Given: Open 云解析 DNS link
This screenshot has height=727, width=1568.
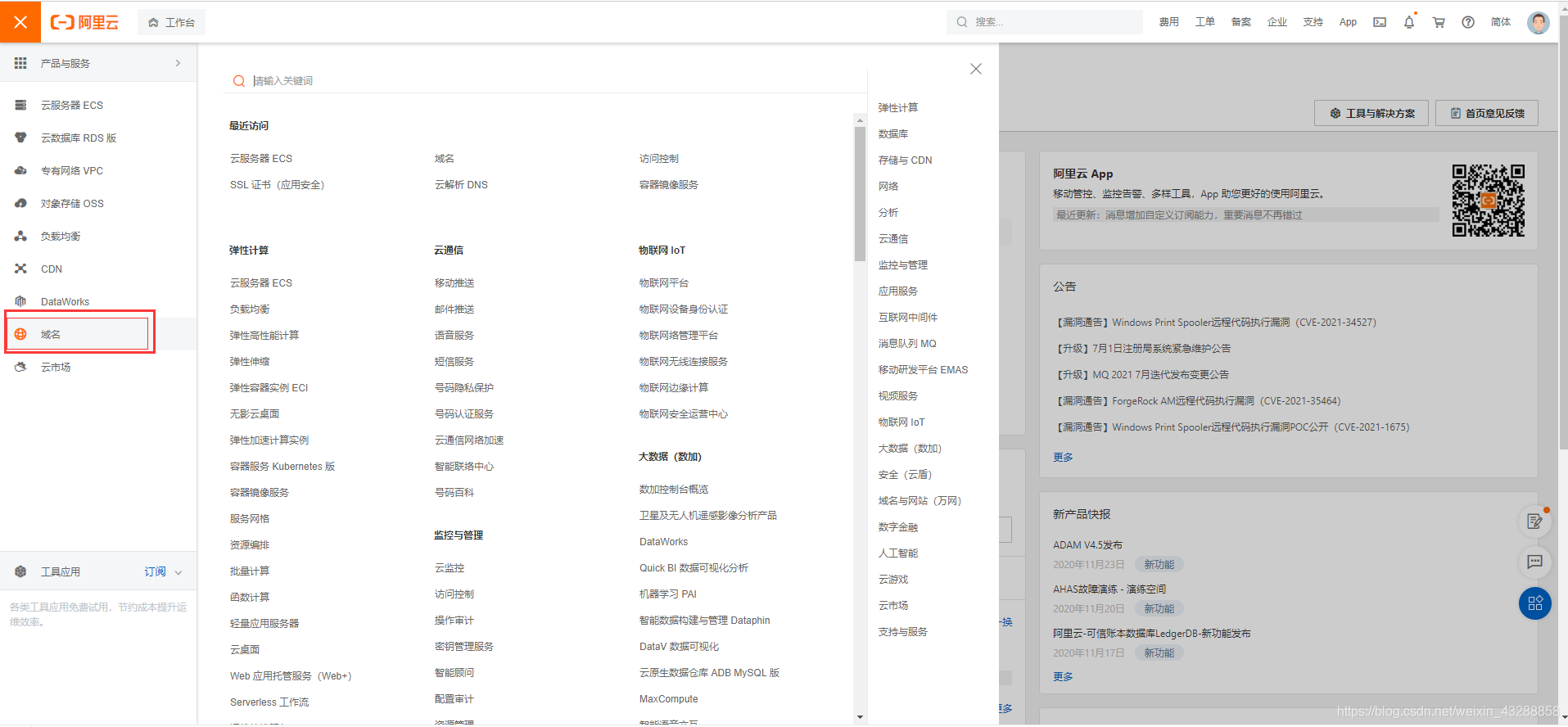Looking at the screenshot, I should click(461, 185).
